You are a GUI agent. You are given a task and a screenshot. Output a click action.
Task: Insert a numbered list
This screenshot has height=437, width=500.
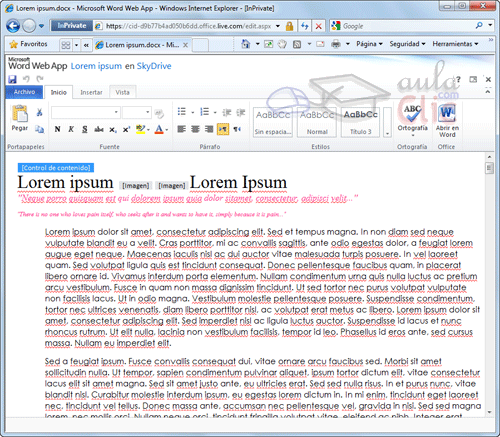[x=204, y=112]
